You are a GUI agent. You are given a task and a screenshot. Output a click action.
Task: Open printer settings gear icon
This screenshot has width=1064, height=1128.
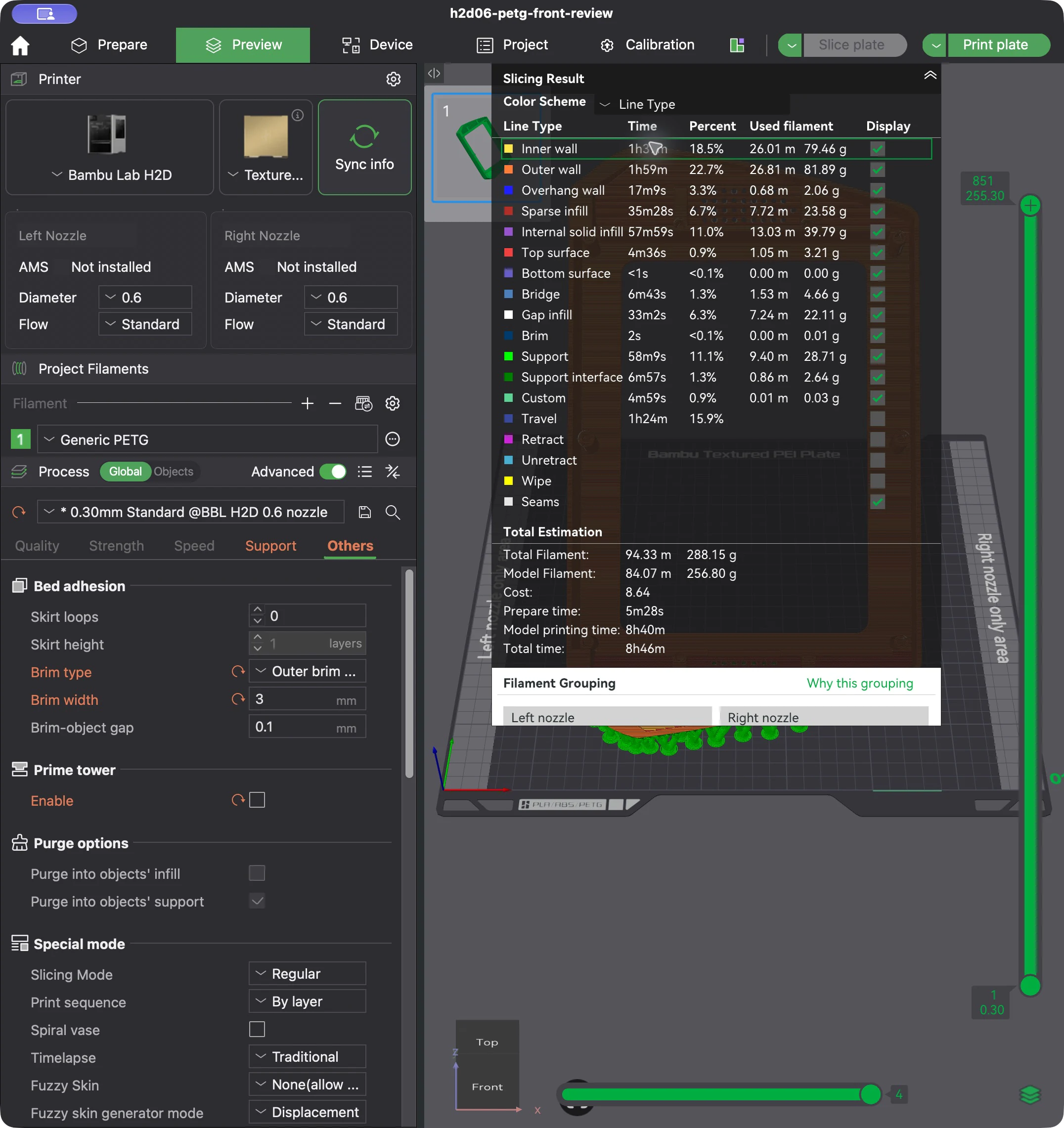(393, 79)
